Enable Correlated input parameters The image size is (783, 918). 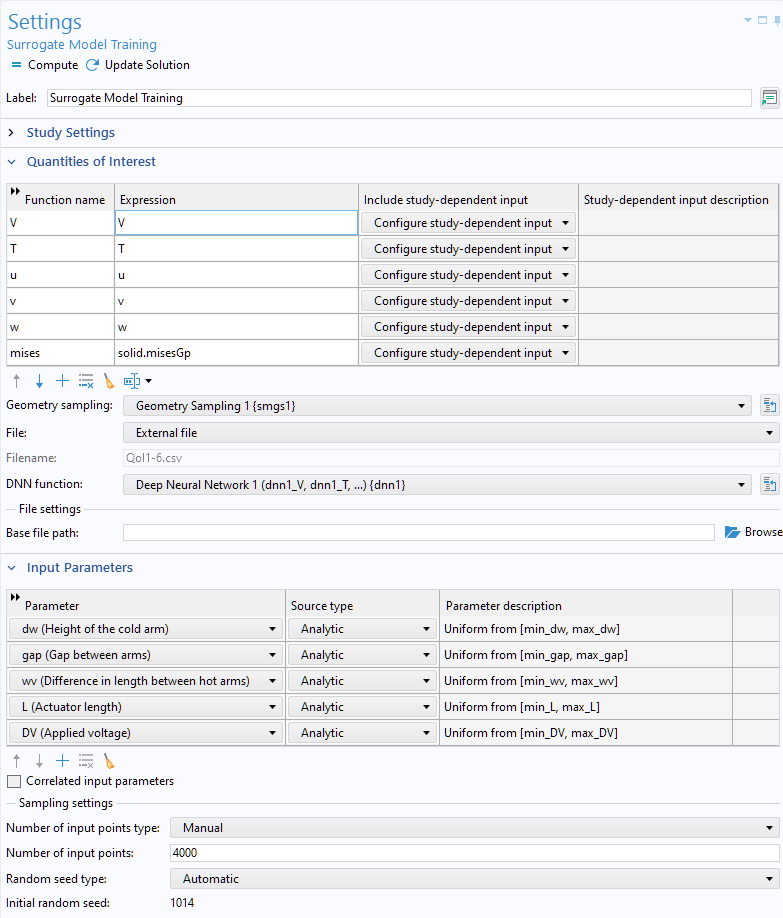(x=13, y=781)
